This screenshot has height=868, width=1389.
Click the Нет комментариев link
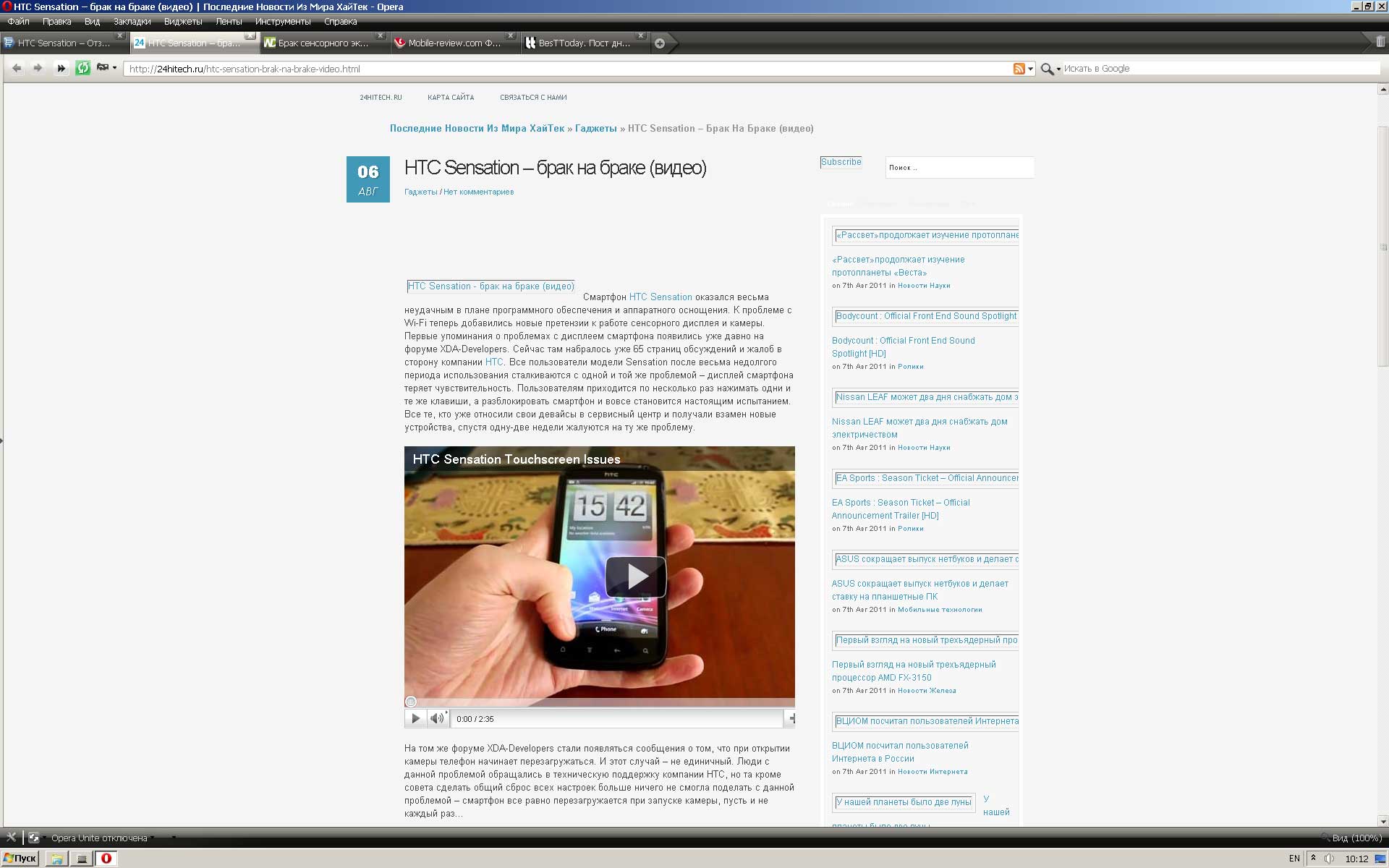coord(478,192)
